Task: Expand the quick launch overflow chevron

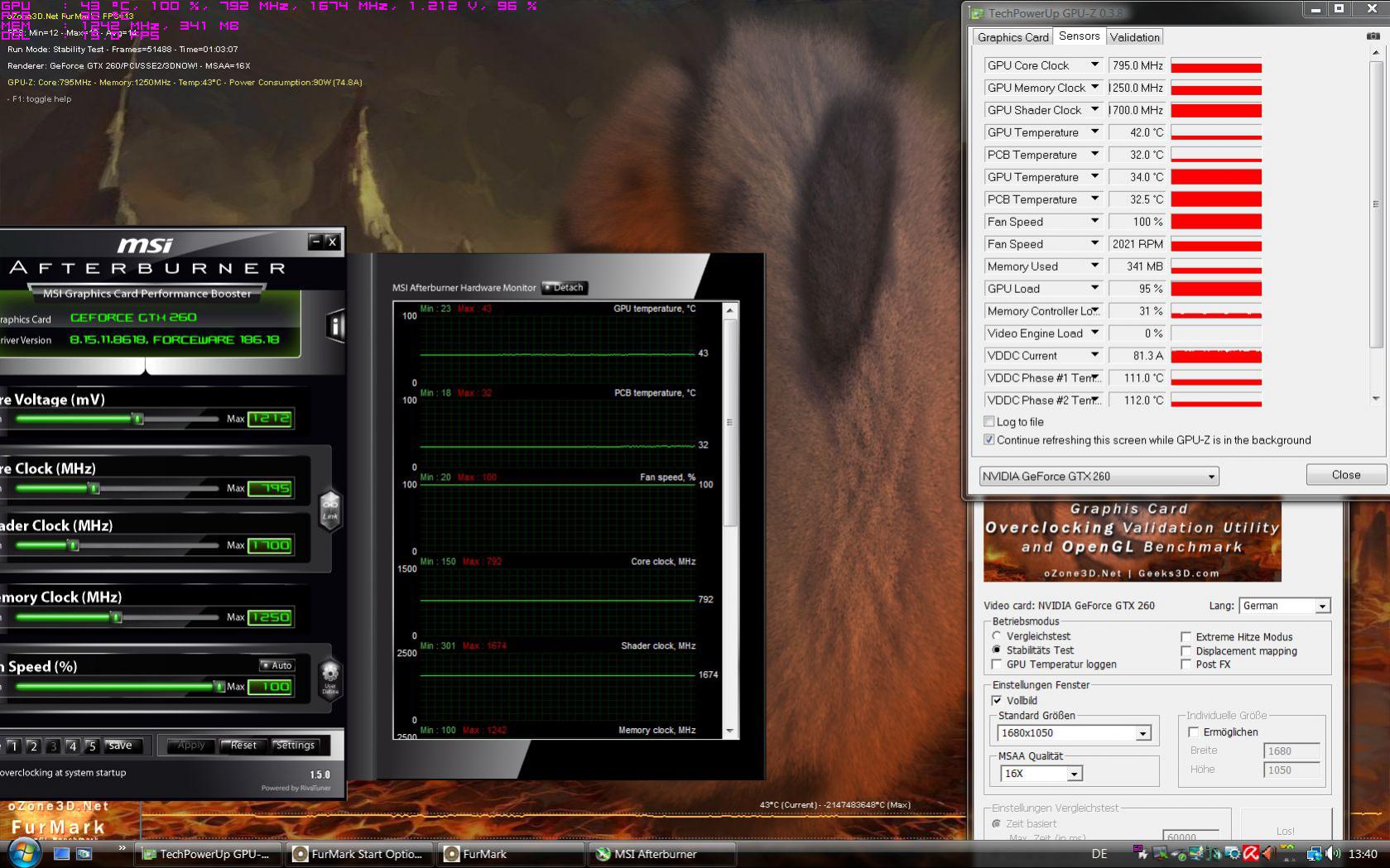Action: [x=122, y=848]
